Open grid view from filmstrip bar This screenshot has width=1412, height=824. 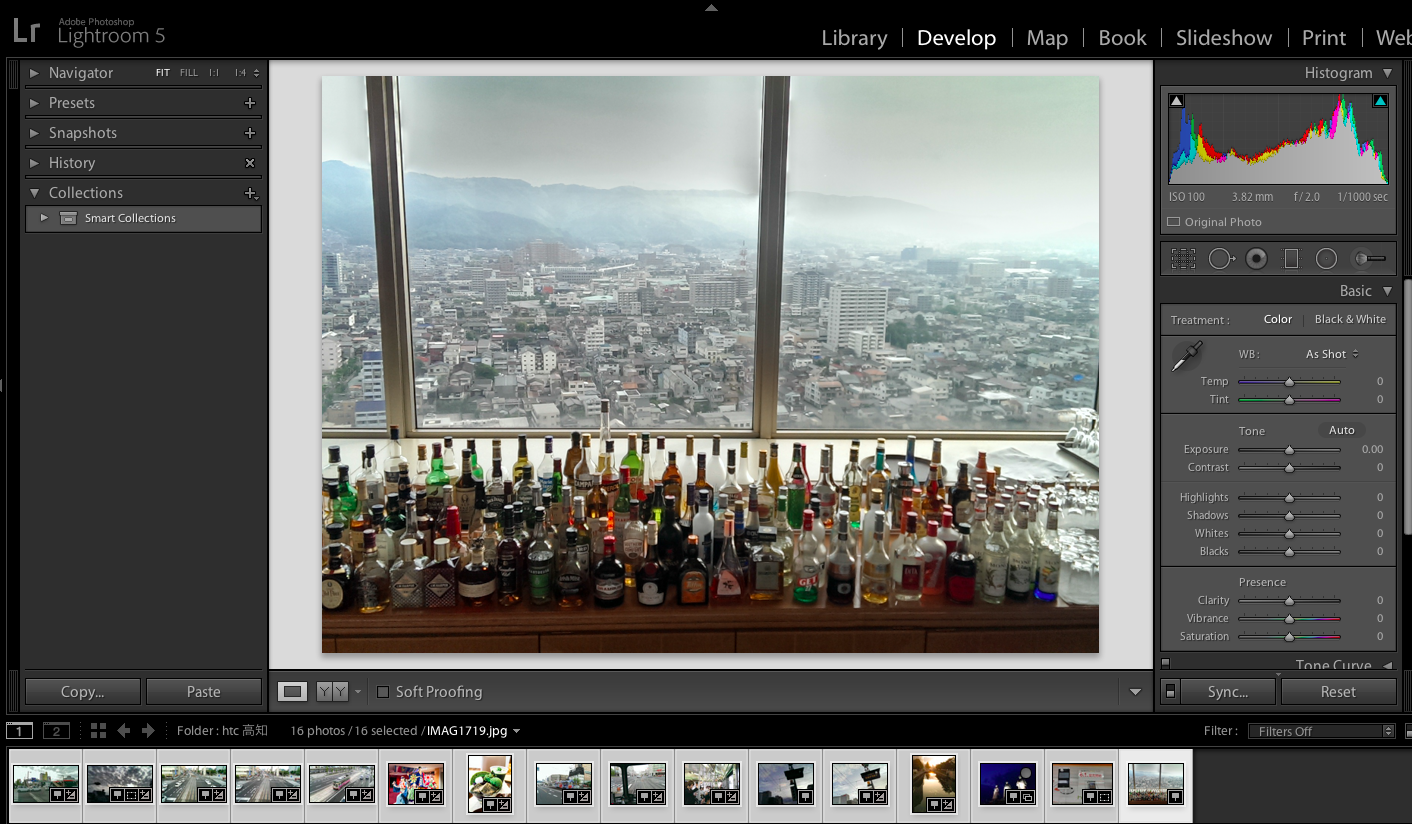click(x=98, y=731)
